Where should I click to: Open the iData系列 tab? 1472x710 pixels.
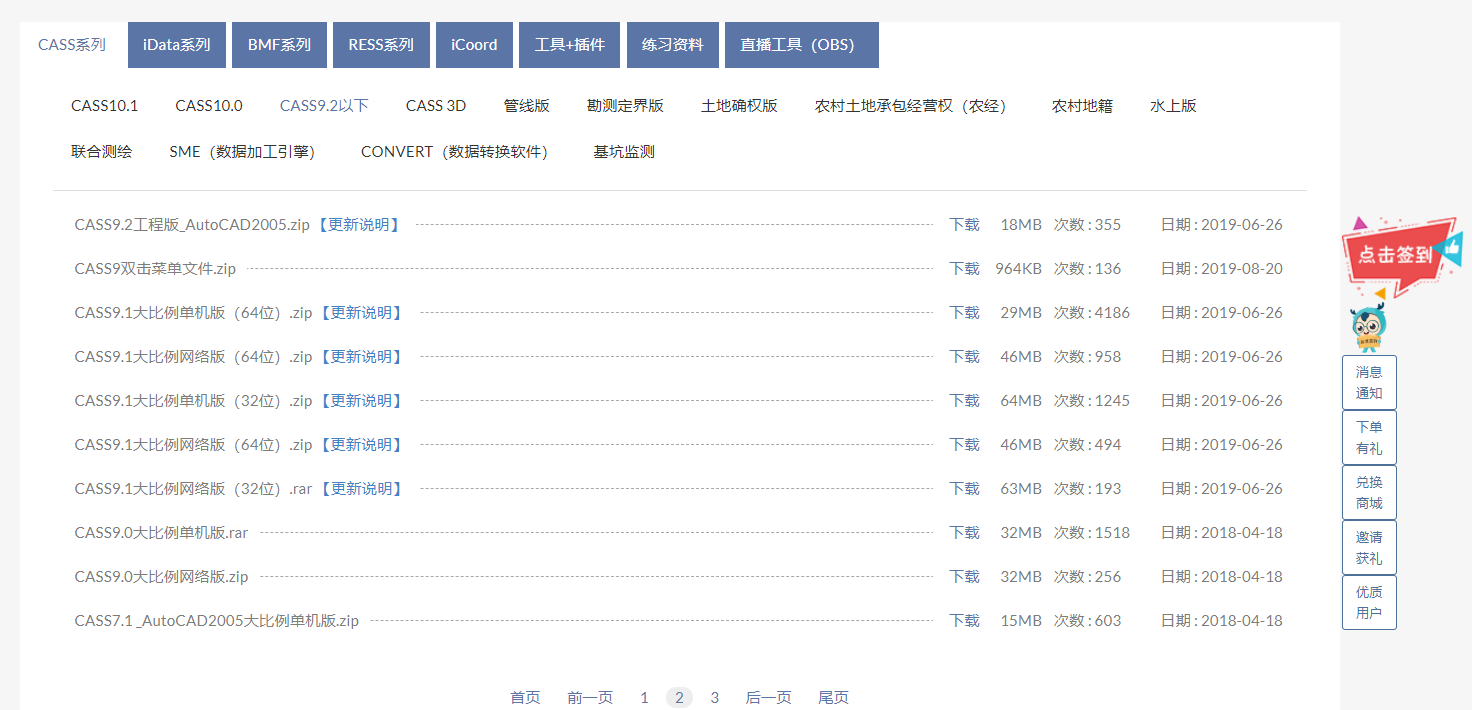177,45
